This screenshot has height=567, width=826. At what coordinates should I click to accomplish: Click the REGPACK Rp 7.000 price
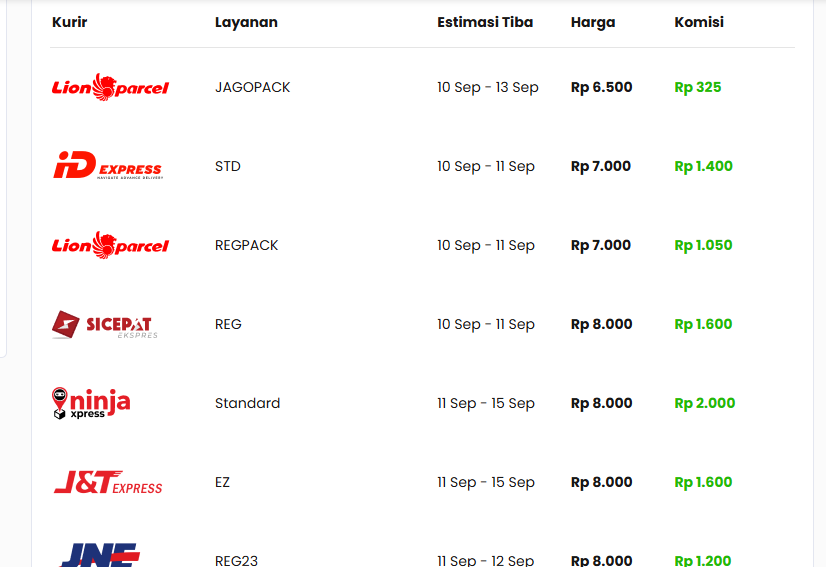point(601,245)
